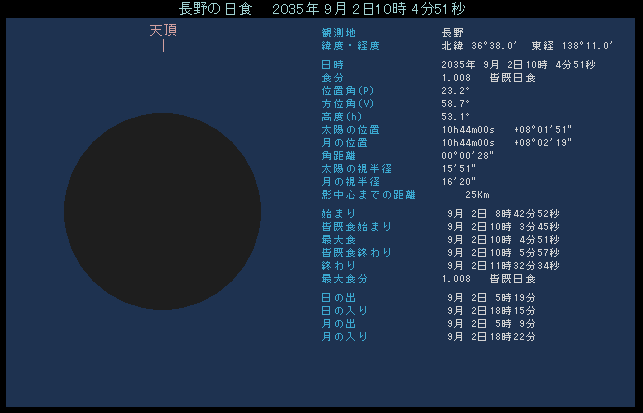643x413 pixels.
Task: Click the dark eclipsed sun disk
Action: click(x=163, y=212)
